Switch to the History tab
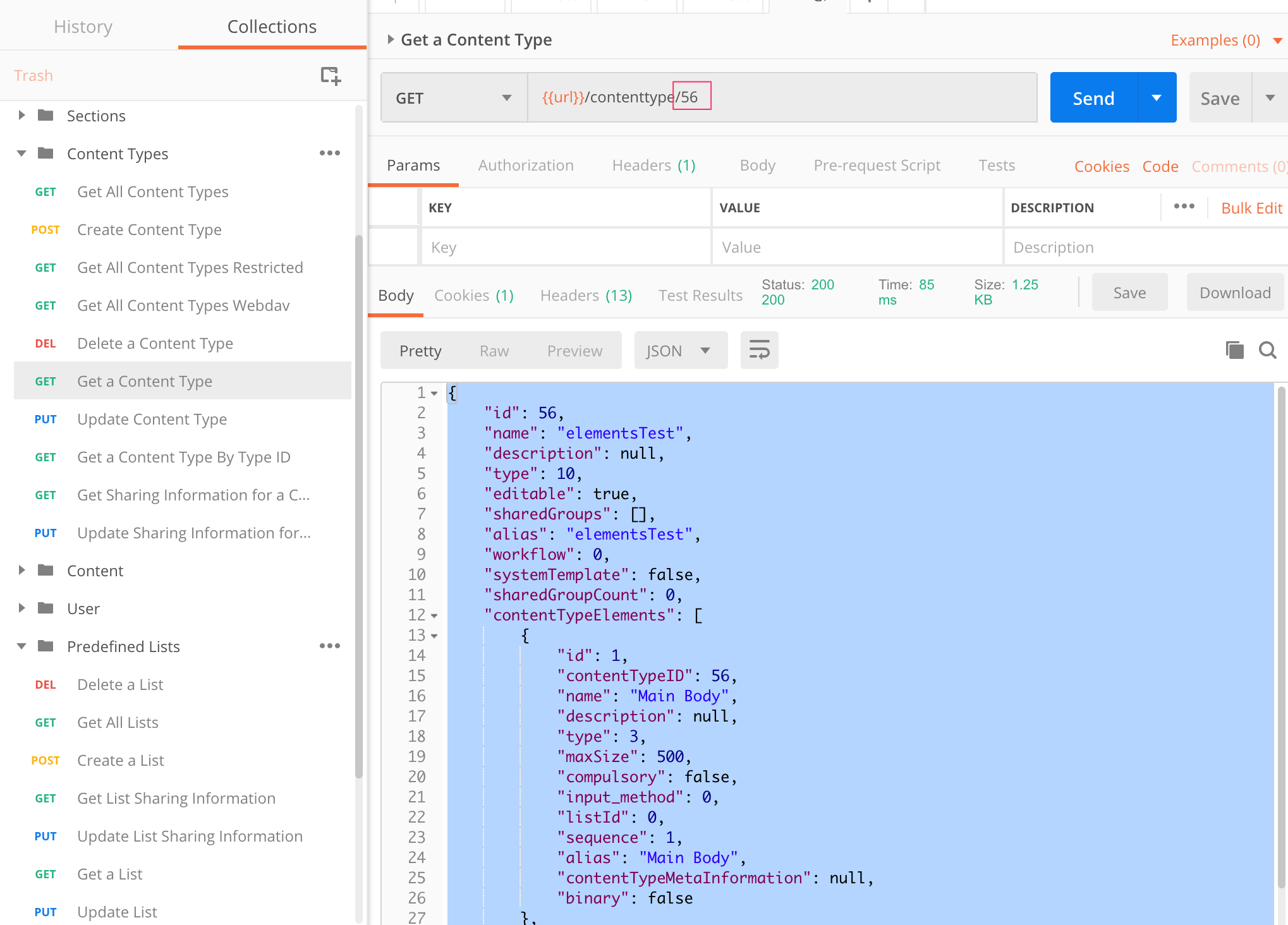The width and height of the screenshot is (1288, 925). [x=83, y=27]
